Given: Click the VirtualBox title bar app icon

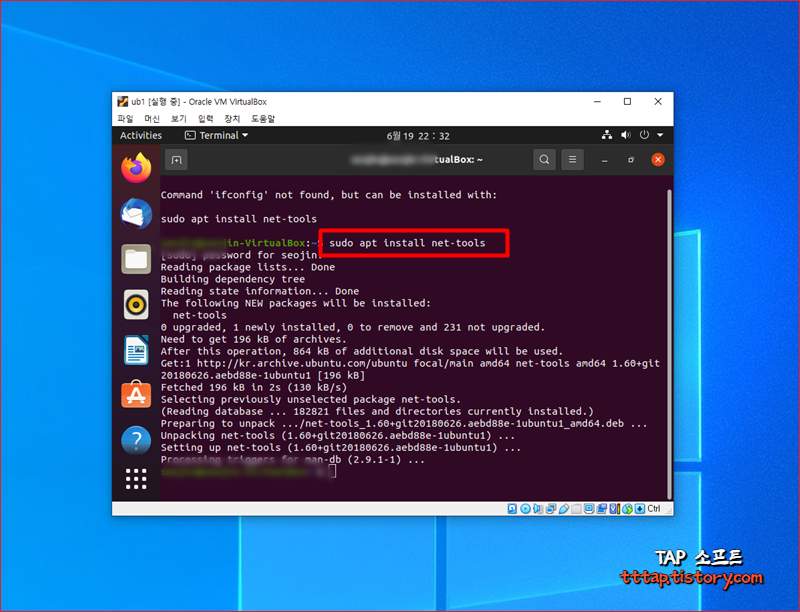Looking at the screenshot, I should click(x=122, y=101).
